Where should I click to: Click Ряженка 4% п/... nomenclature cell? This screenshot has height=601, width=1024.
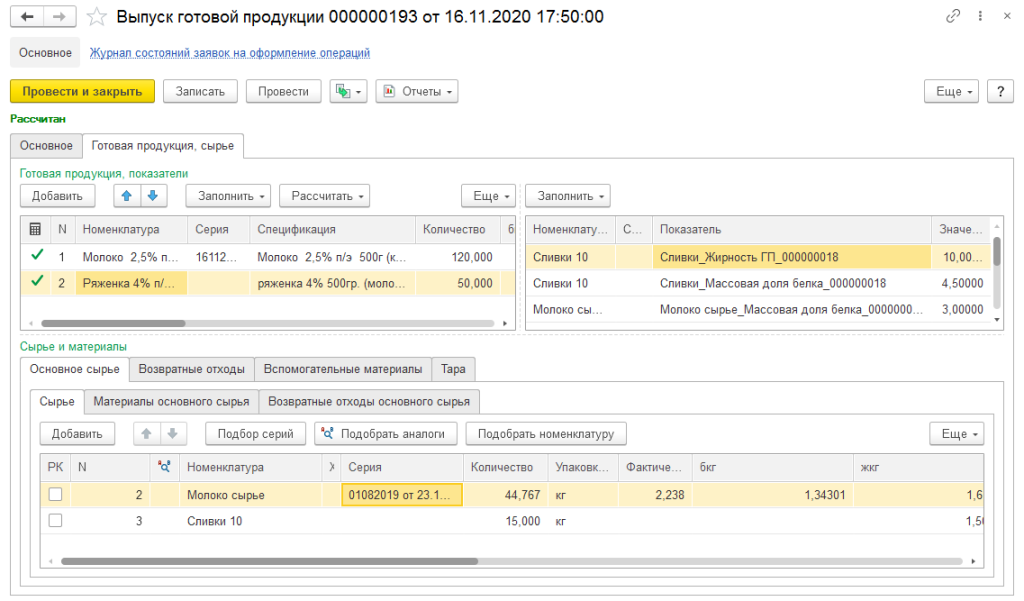coord(131,283)
